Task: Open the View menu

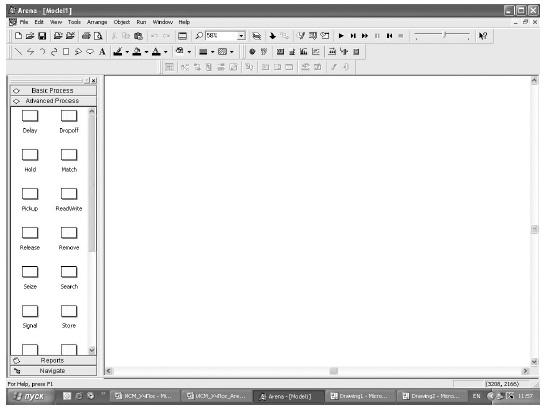Action: tap(56, 22)
